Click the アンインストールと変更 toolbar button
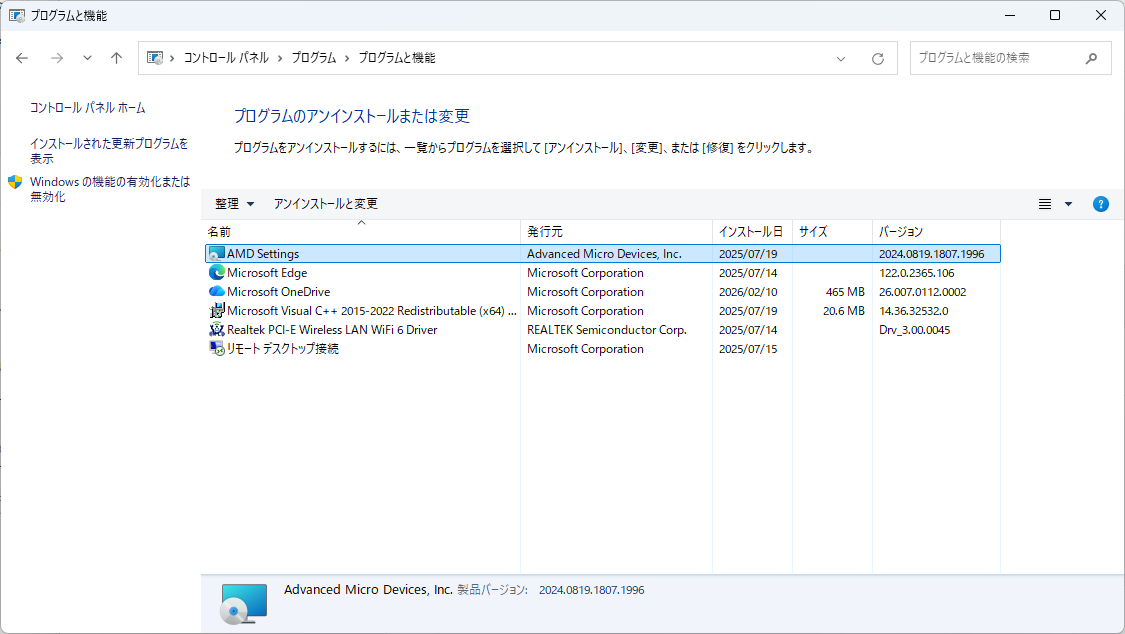The image size is (1125, 634). (326, 204)
